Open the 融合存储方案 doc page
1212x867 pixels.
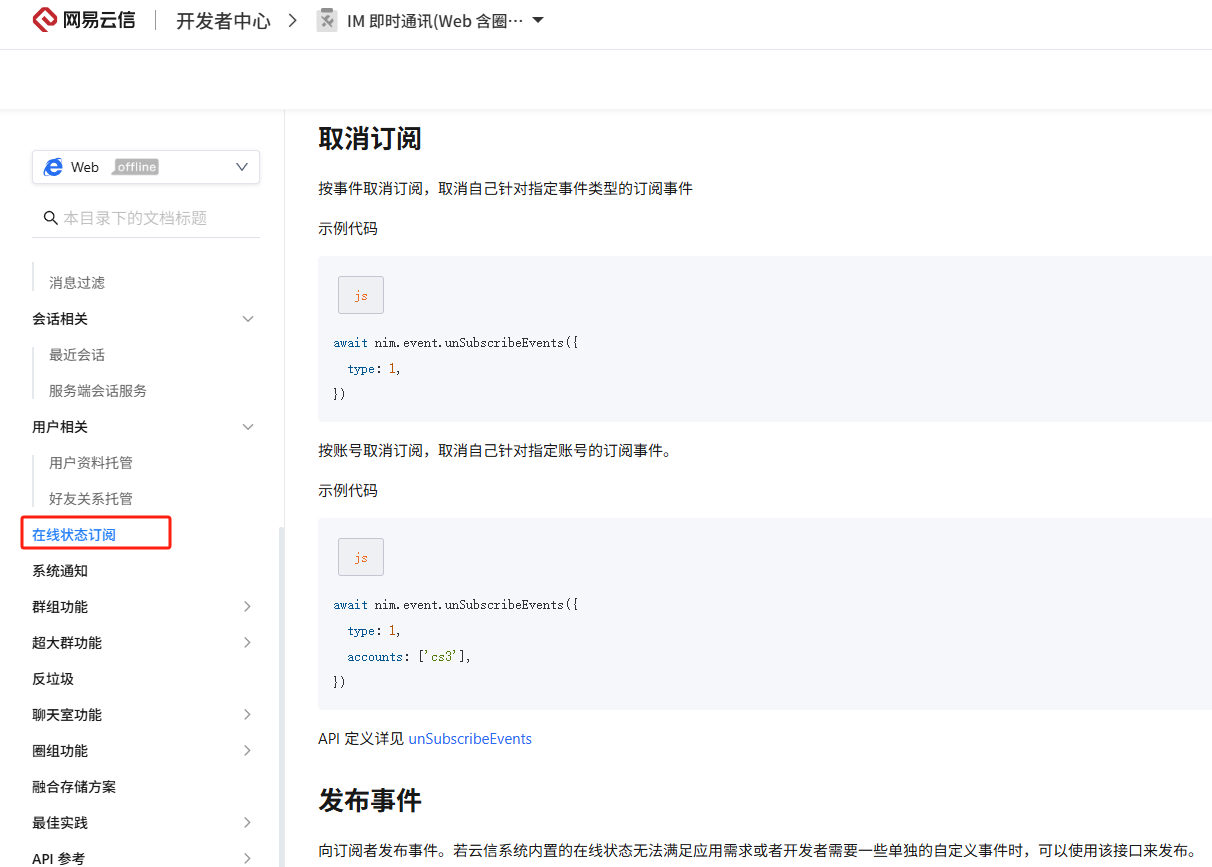coord(74,787)
